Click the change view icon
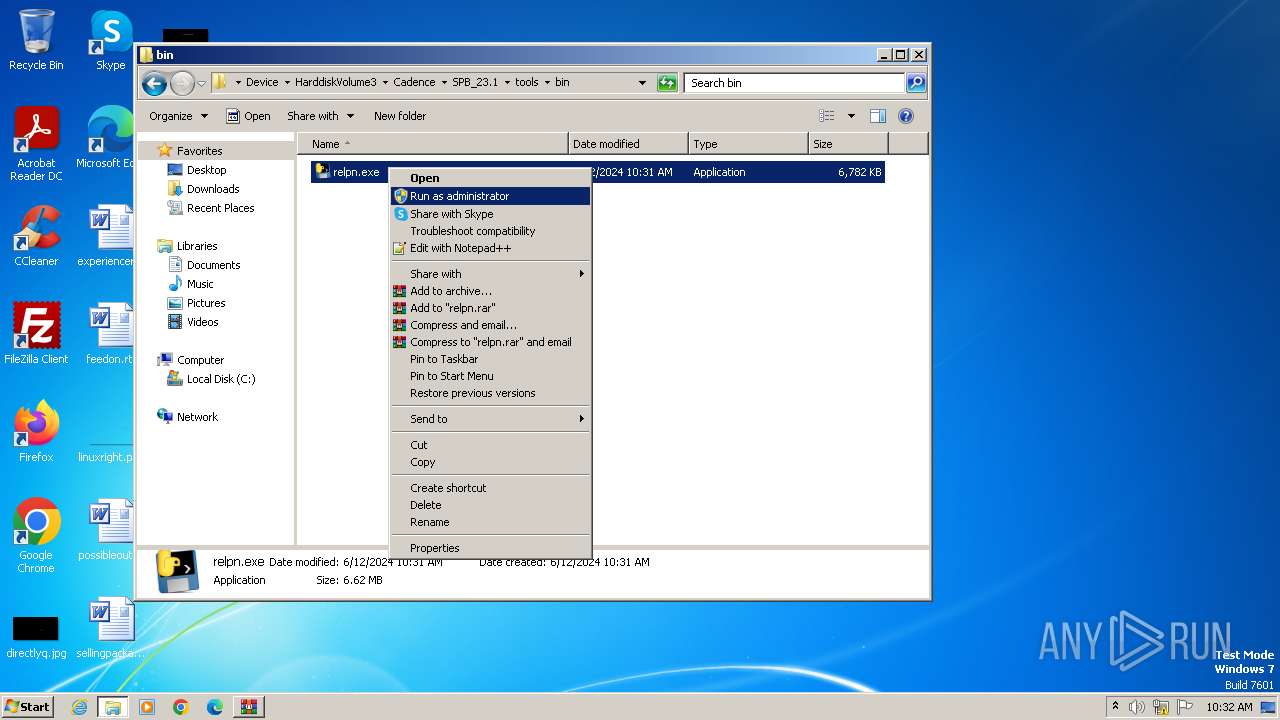 click(x=826, y=116)
